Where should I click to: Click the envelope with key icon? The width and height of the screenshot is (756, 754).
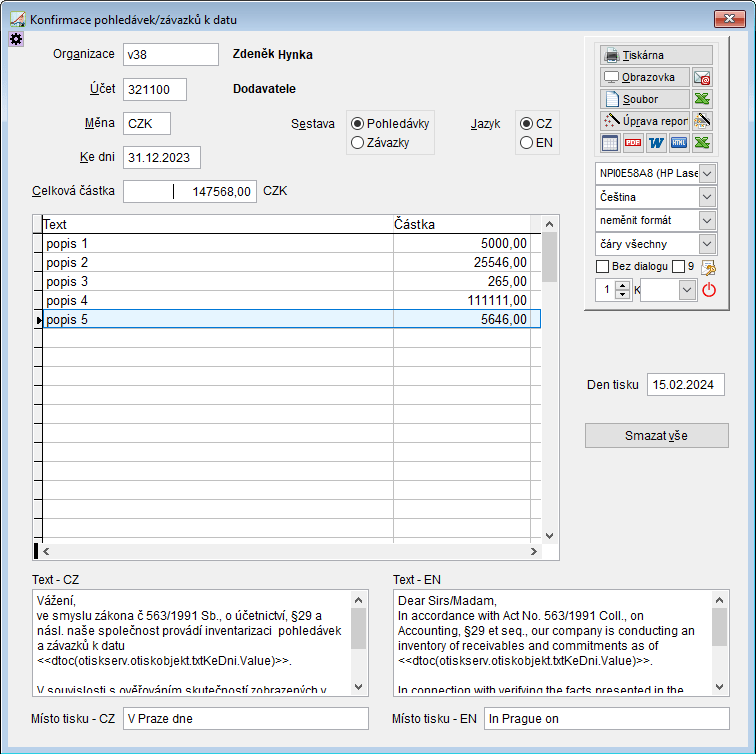pyautogui.click(x=708, y=268)
